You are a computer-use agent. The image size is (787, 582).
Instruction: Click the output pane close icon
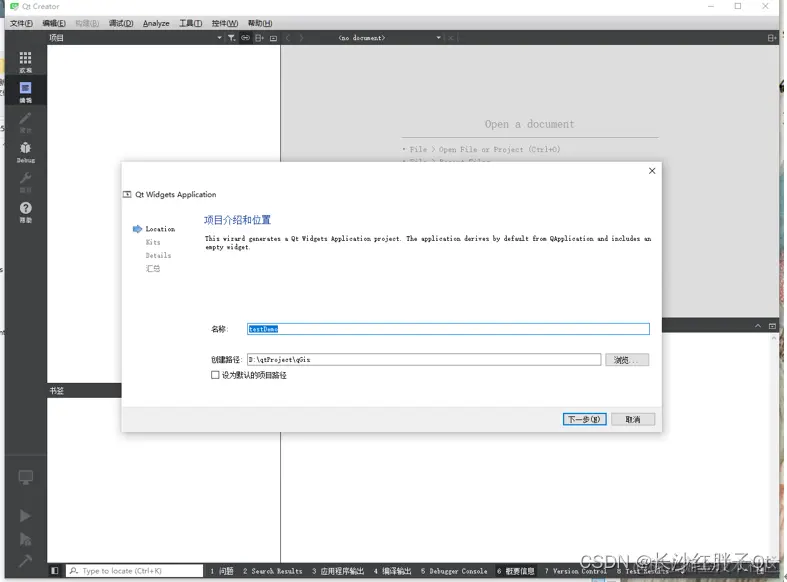click(772, 326)
